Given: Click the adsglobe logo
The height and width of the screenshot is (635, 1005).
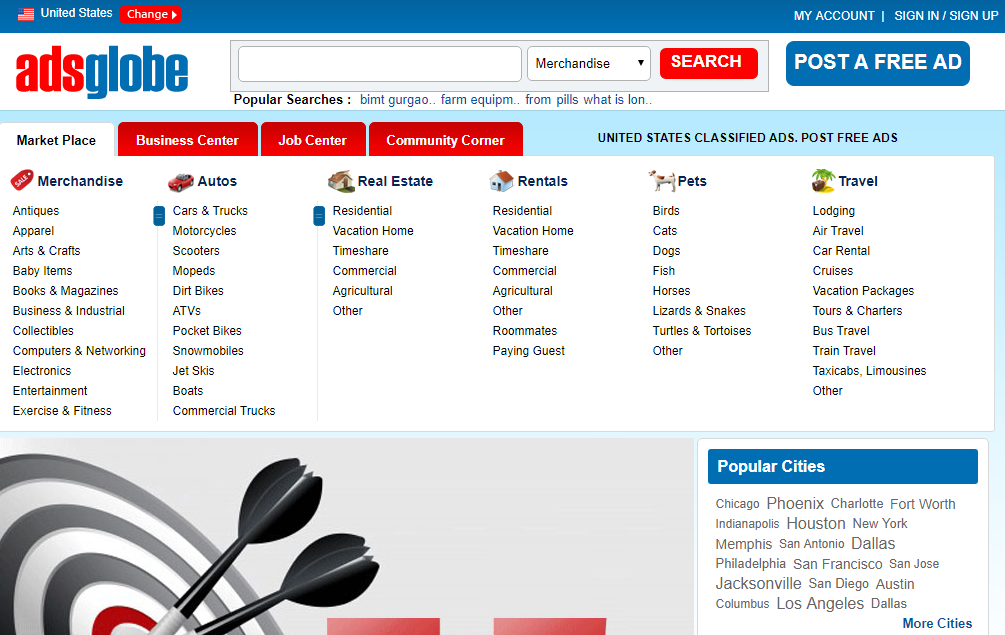Looking at the screenshot, I should (102, 72).
